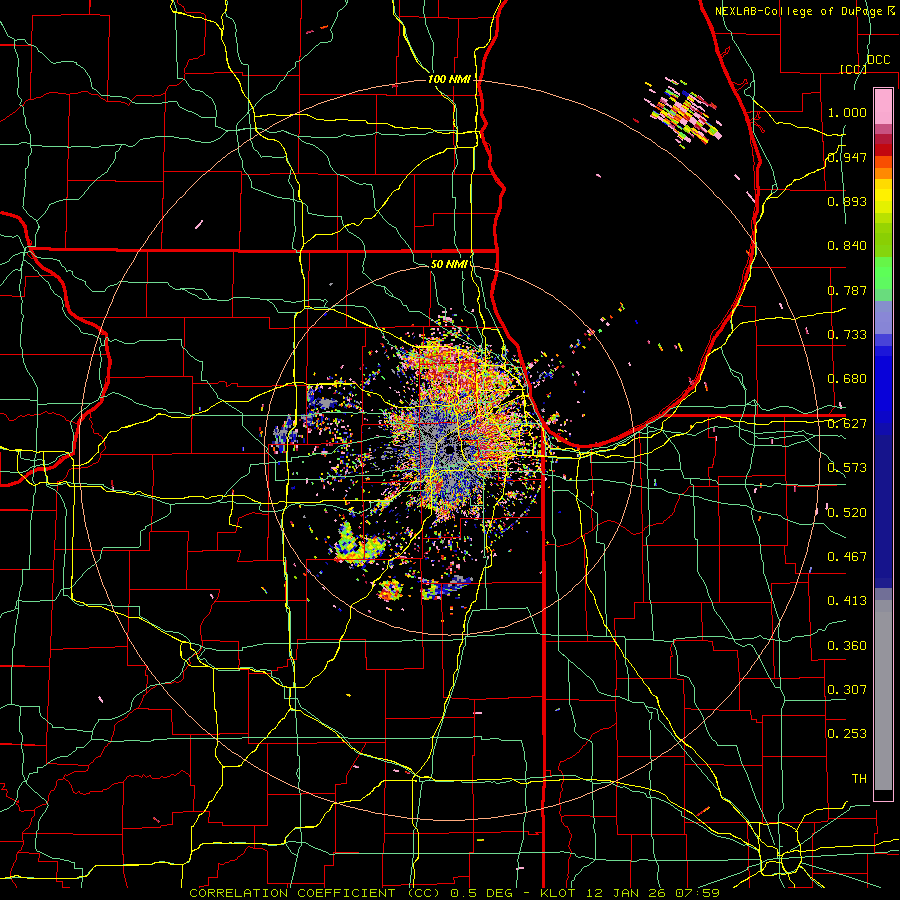Click the TH label at scale bottom
Screen dimensions: 900x900
click(x=859, y=779)
